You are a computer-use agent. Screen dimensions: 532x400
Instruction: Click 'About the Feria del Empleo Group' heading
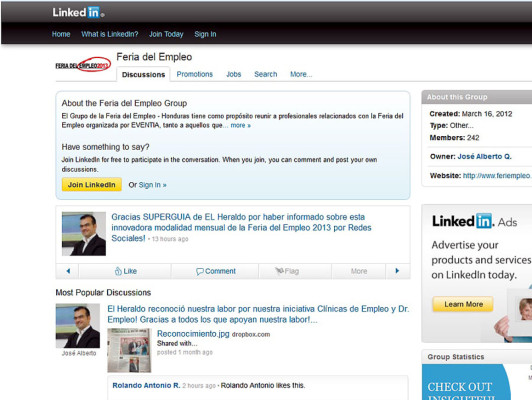click(124, 103)
